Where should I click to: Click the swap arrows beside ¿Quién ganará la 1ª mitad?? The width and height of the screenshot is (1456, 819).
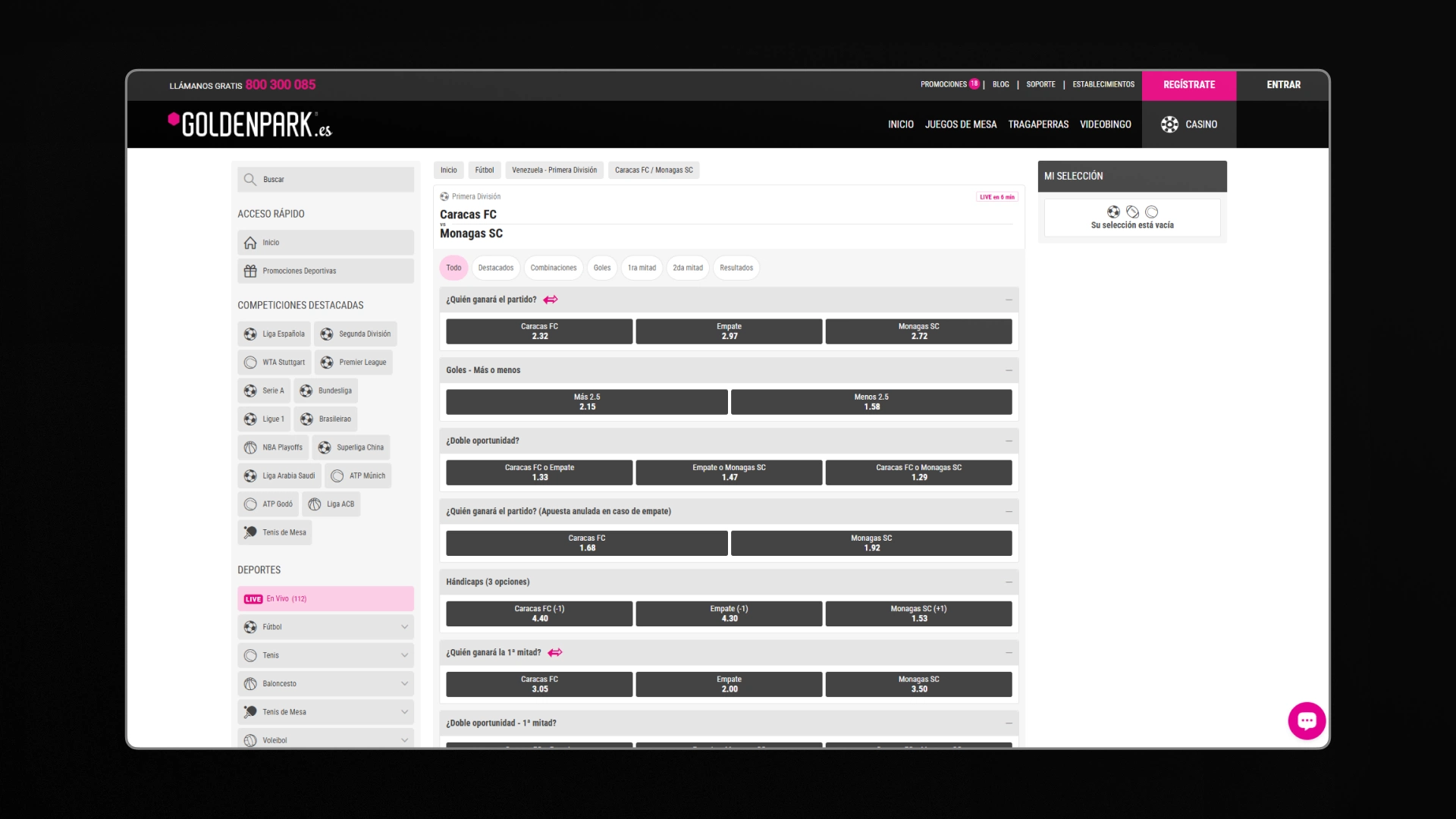[555, 652]
